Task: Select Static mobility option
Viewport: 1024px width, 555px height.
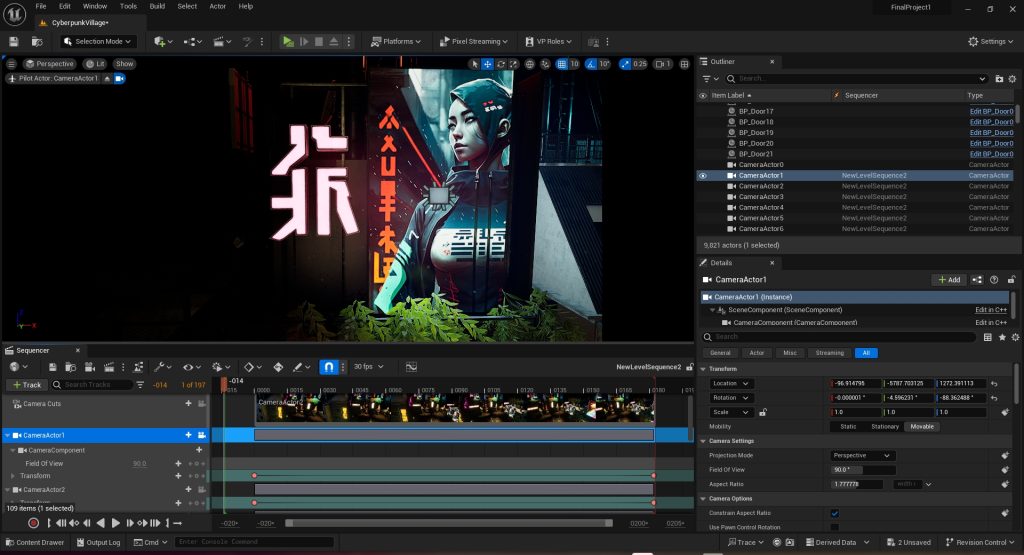Action: pos(848,427)
